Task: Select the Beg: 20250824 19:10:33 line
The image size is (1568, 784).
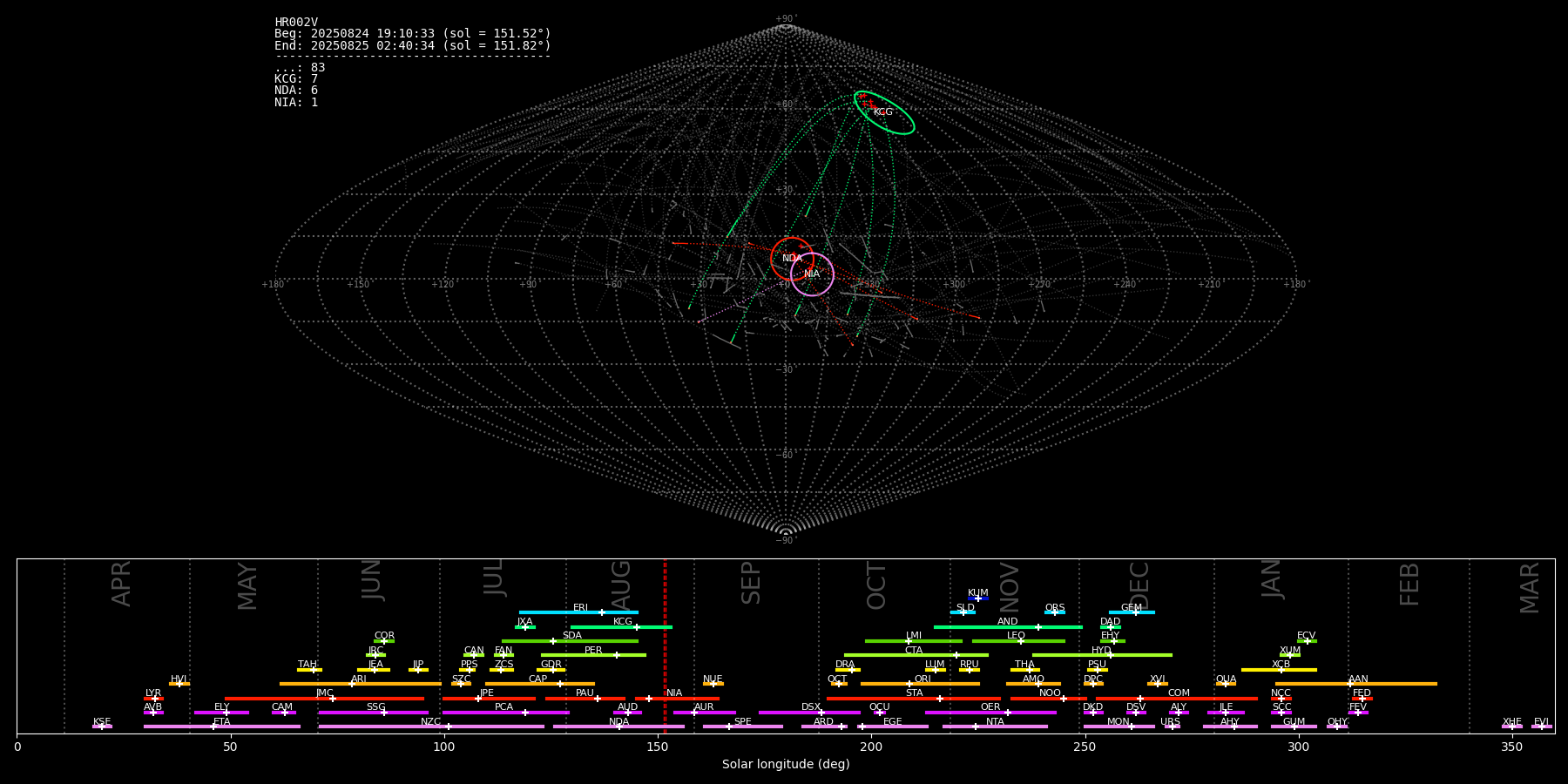Action: coord(413,34)
